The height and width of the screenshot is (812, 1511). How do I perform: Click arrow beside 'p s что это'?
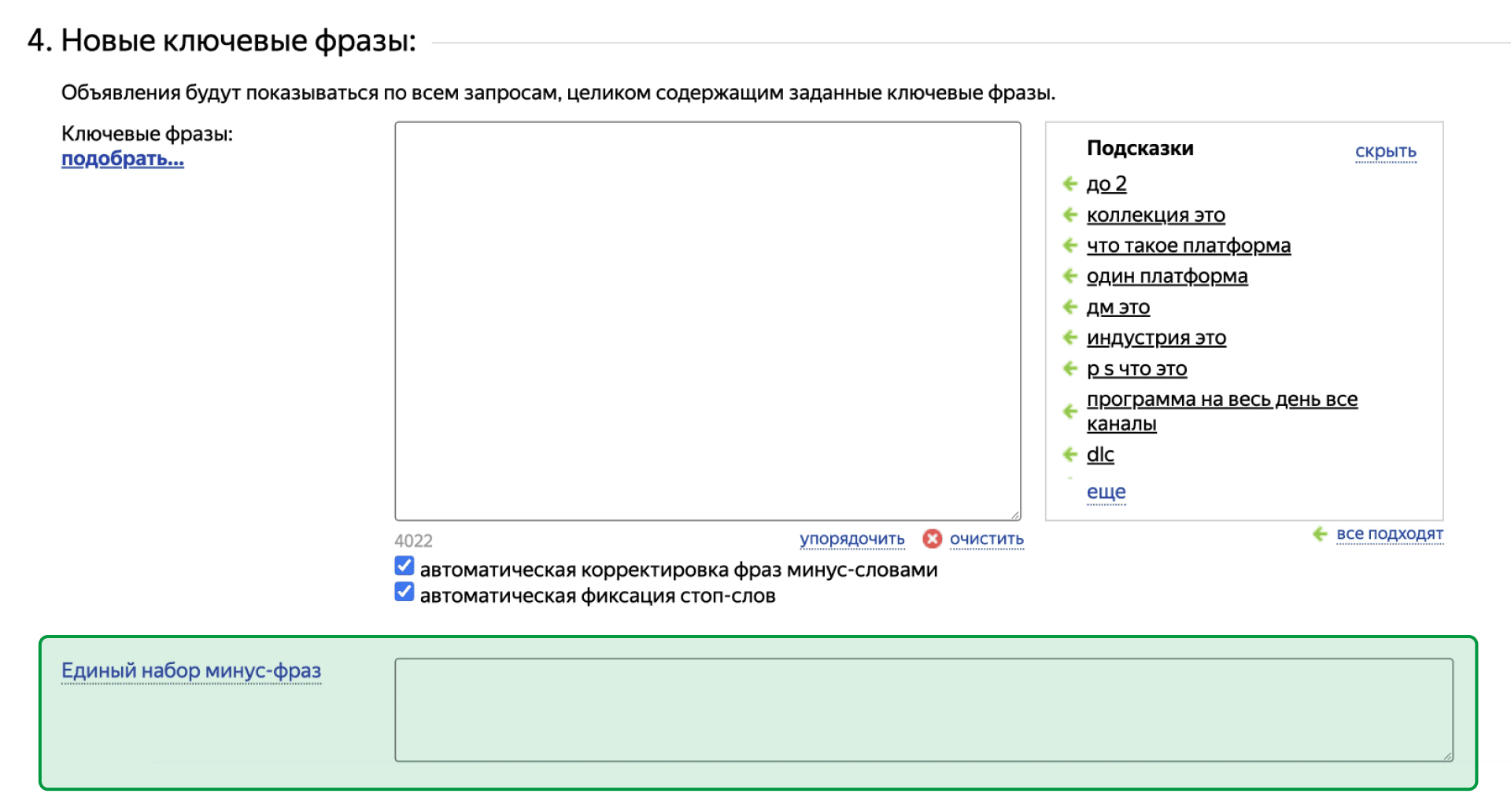(1070, 368)
